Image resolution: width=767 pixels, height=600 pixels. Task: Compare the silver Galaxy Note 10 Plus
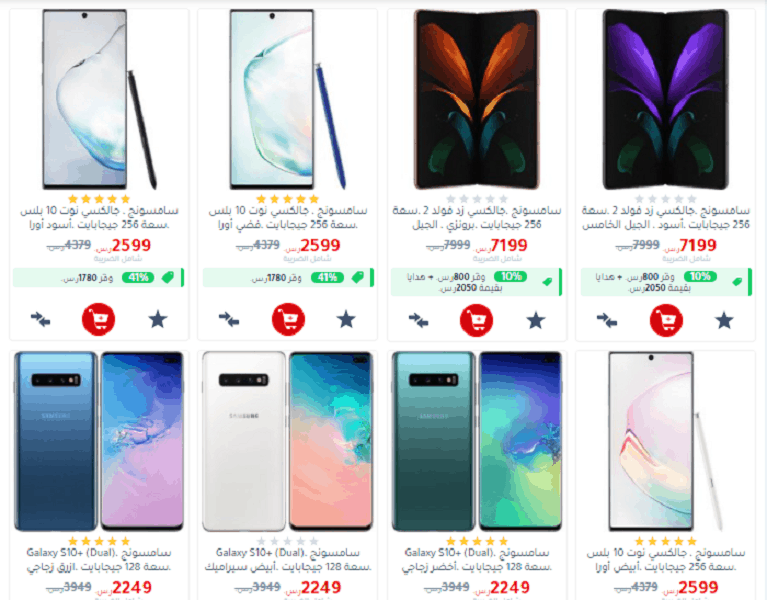point(228,320)
